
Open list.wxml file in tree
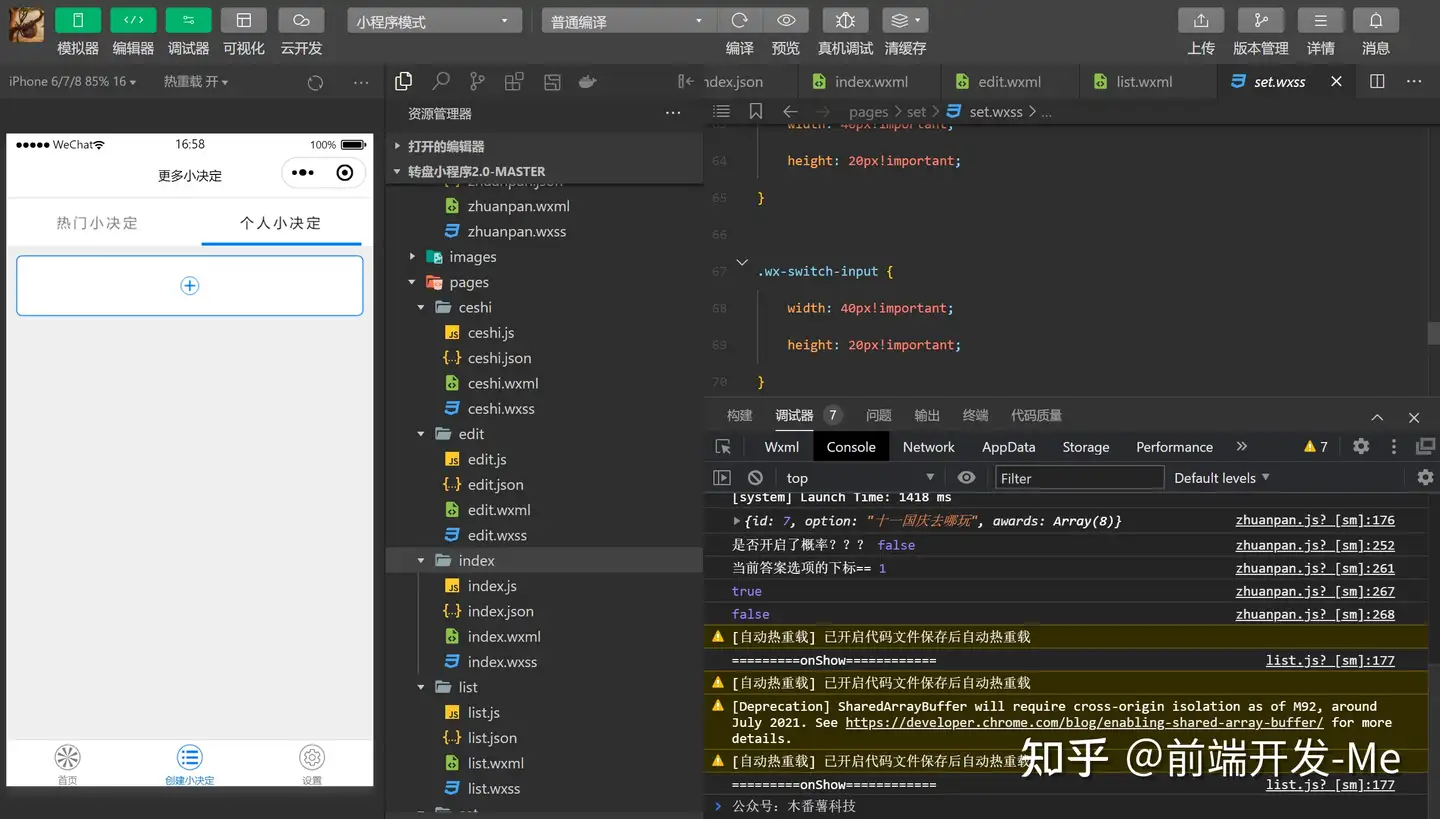click(495, 763)
